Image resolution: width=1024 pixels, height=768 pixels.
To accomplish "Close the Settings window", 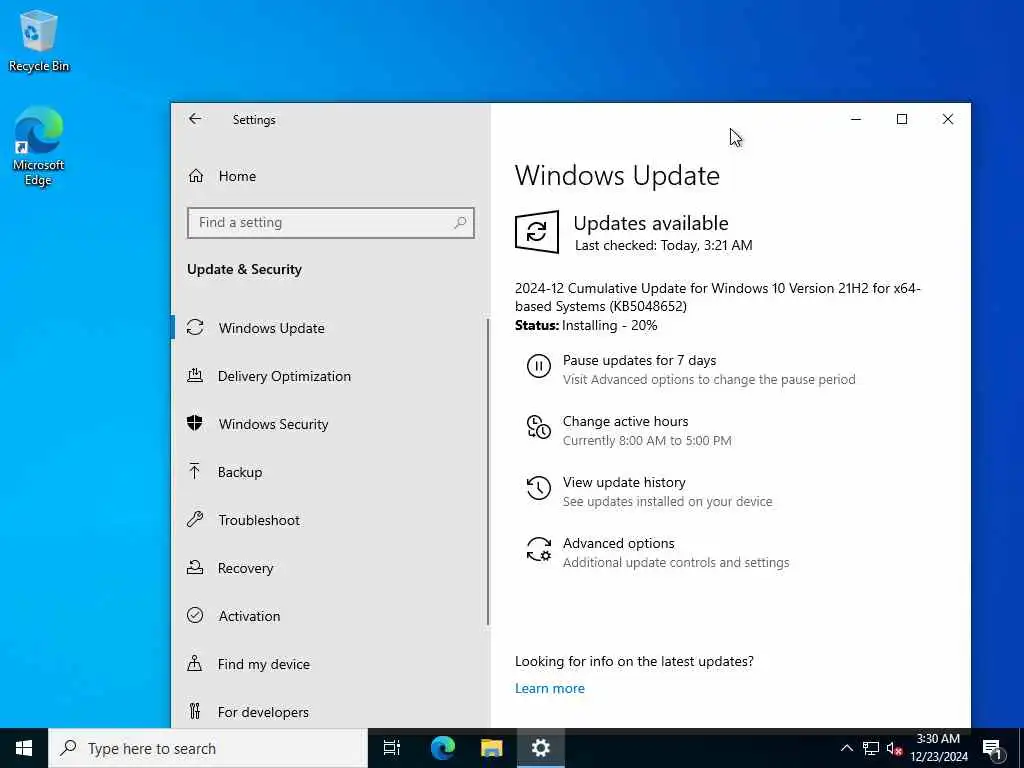I will pyautogui.click(x=948, y=119).
